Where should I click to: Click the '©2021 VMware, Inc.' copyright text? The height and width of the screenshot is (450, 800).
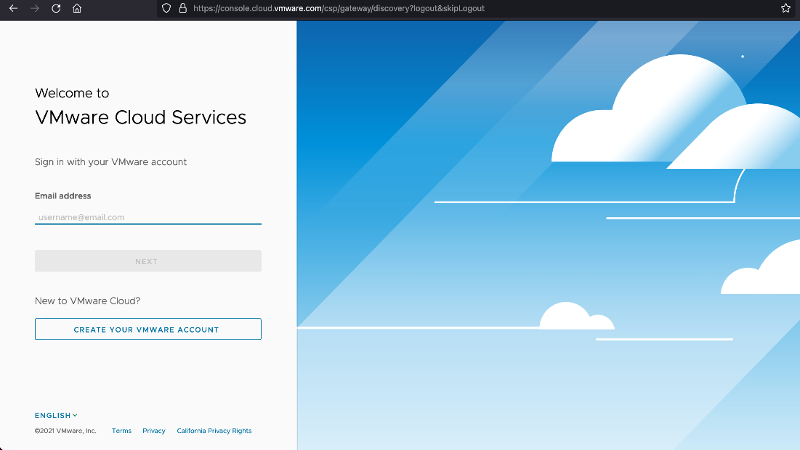[x=65, y=431]
